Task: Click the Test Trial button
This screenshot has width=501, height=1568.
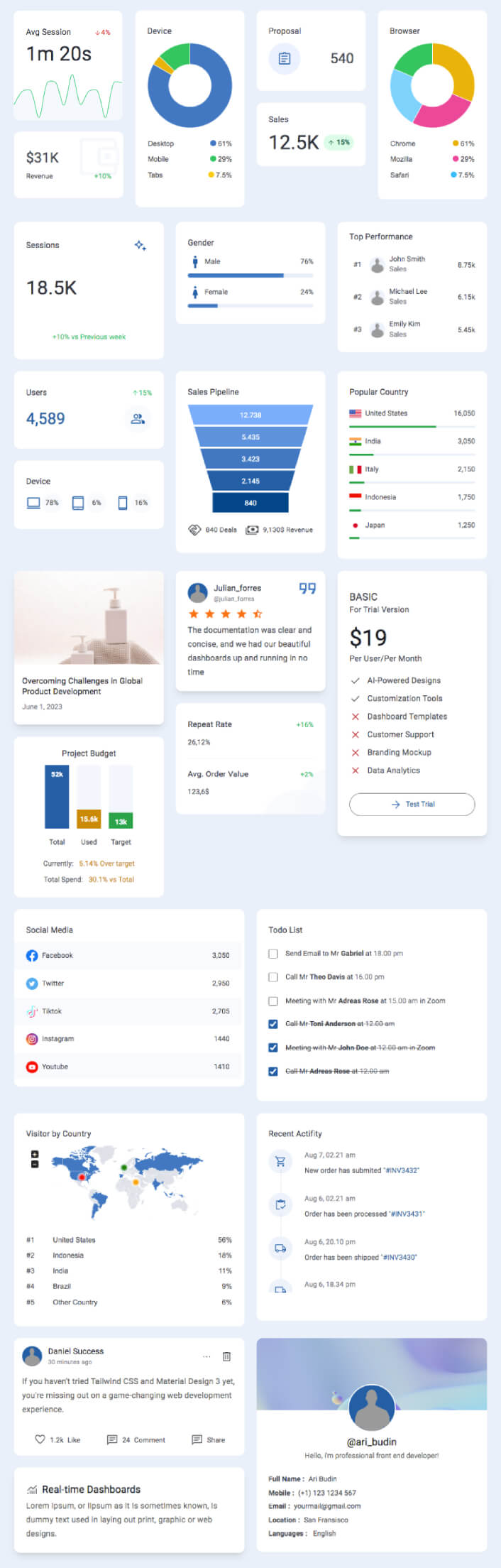Action: point(412,804)
